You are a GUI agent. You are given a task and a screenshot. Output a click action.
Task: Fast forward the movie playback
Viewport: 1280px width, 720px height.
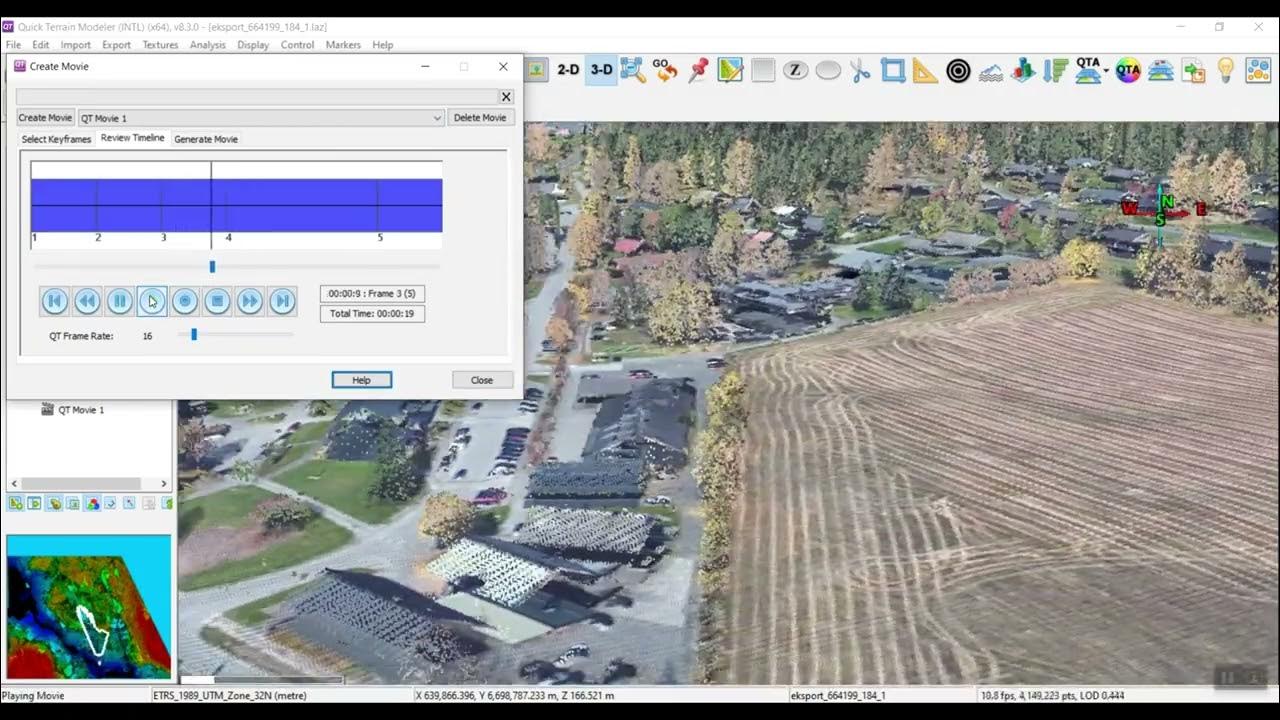(x=250, y=301)
